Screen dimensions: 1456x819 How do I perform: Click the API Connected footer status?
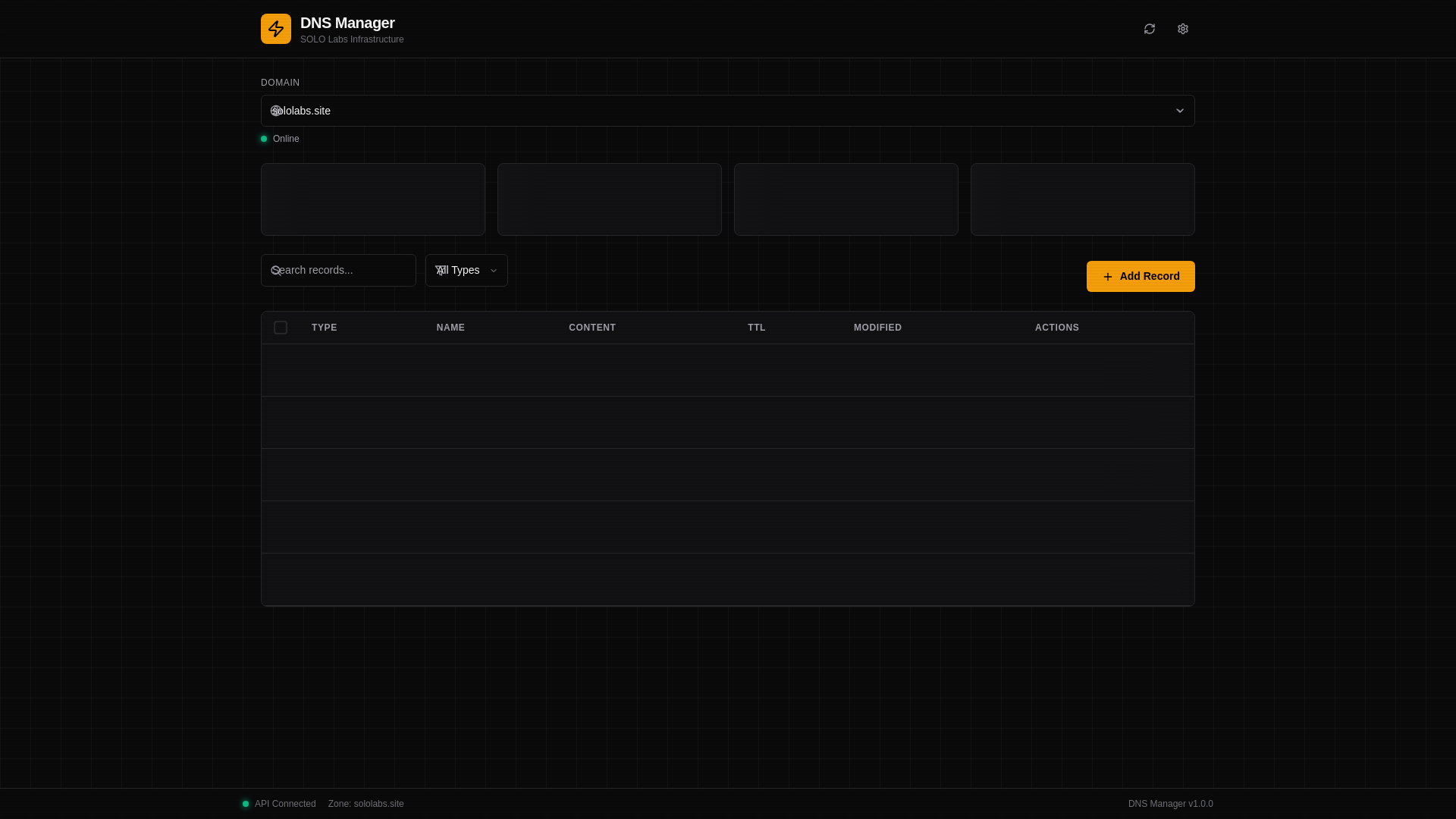click(x=285, y=804)
